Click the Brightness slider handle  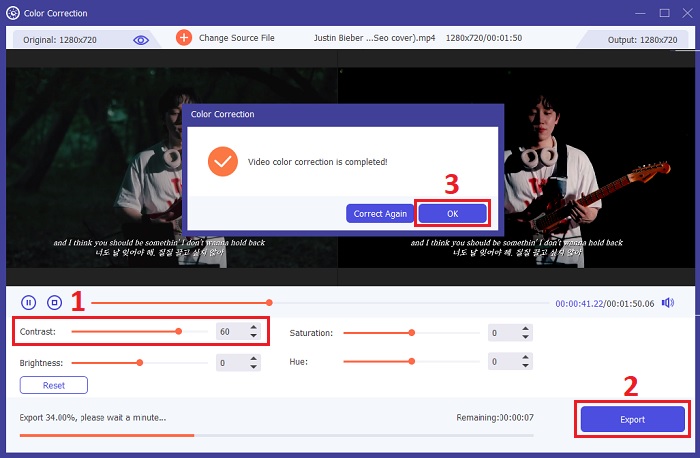140,362
